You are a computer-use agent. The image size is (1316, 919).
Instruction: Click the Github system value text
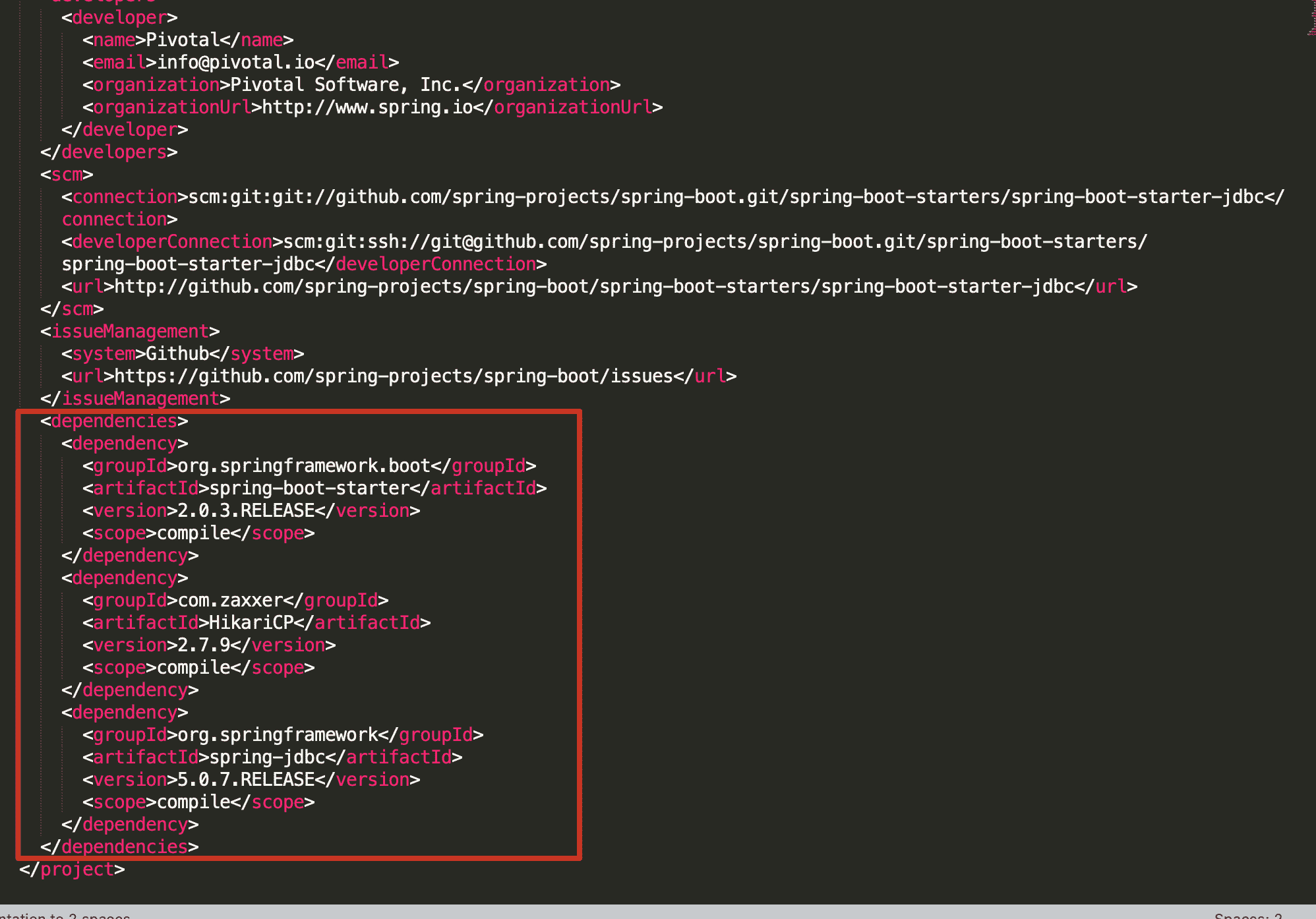click(x=177, y=354)
